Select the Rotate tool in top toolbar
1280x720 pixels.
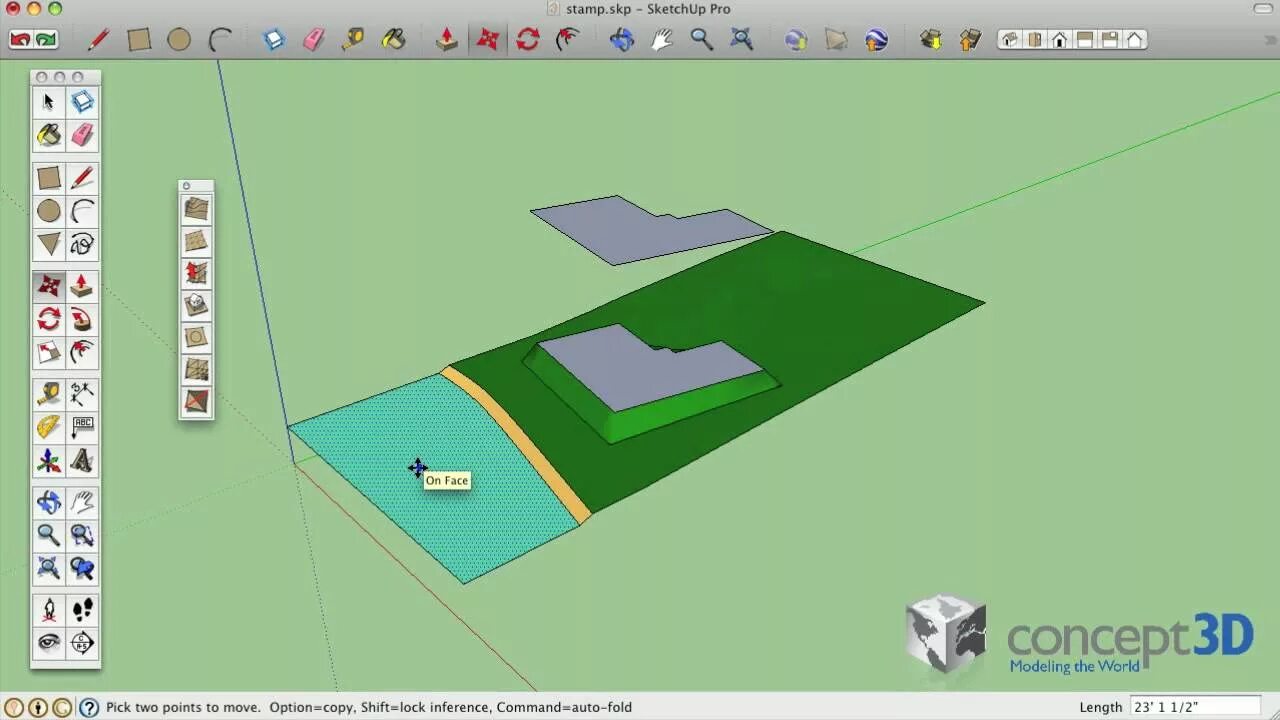(528, 40)
